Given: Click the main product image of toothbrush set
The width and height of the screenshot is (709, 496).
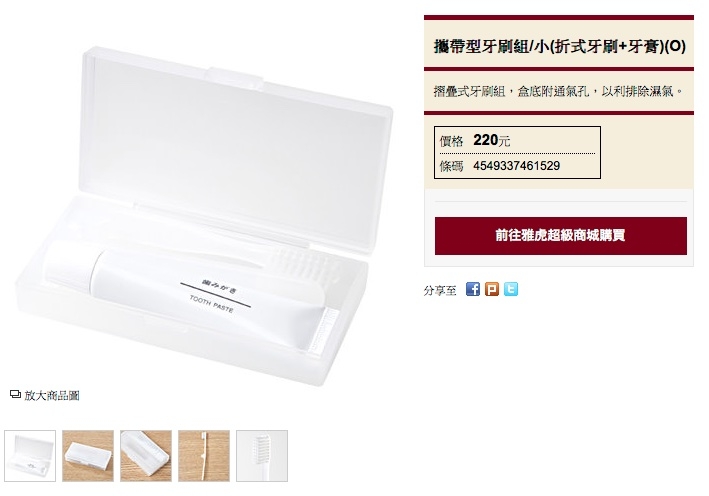Looking at the screenshot, I should pos(203,216).
